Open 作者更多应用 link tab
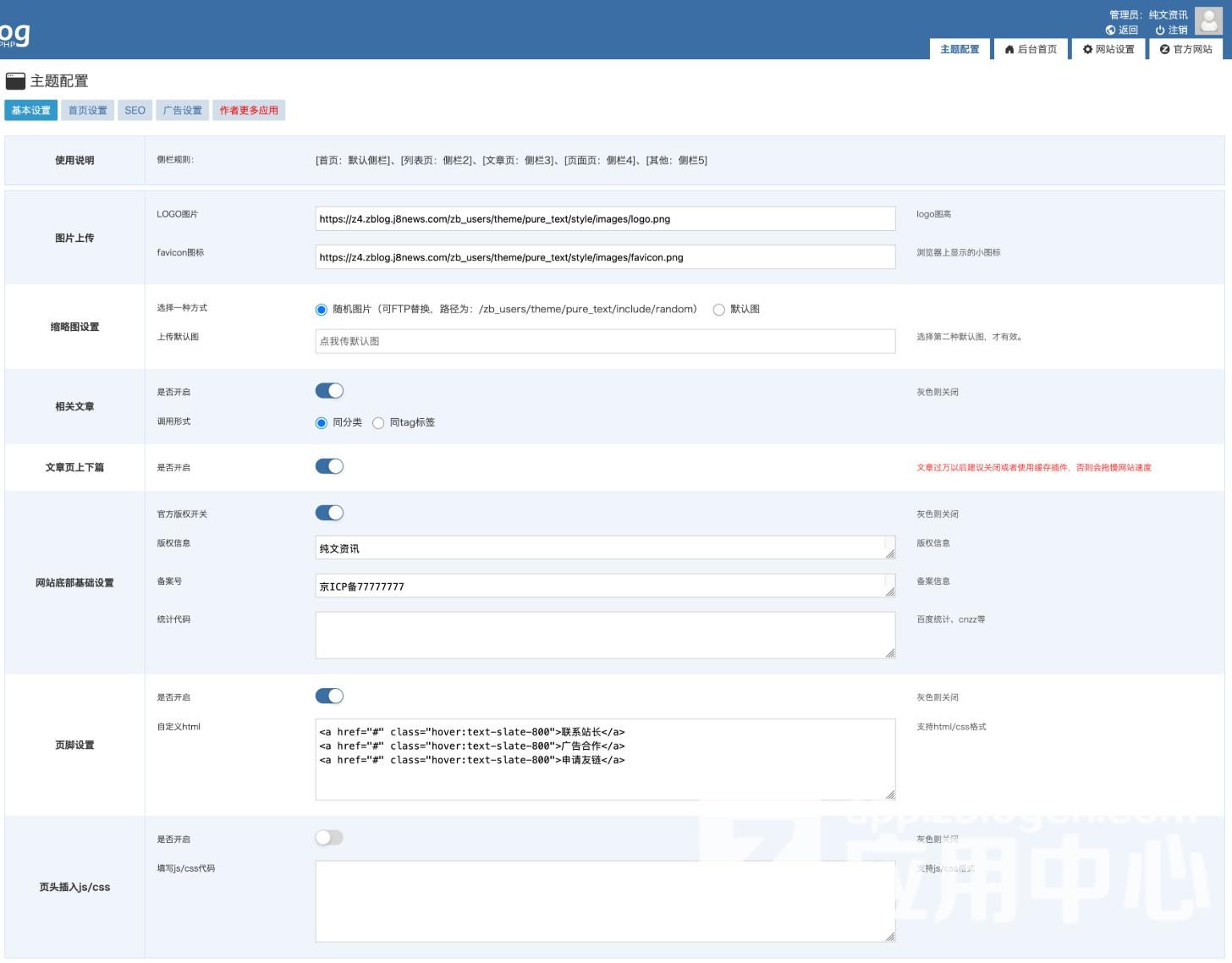 click(x=249, y=110)
